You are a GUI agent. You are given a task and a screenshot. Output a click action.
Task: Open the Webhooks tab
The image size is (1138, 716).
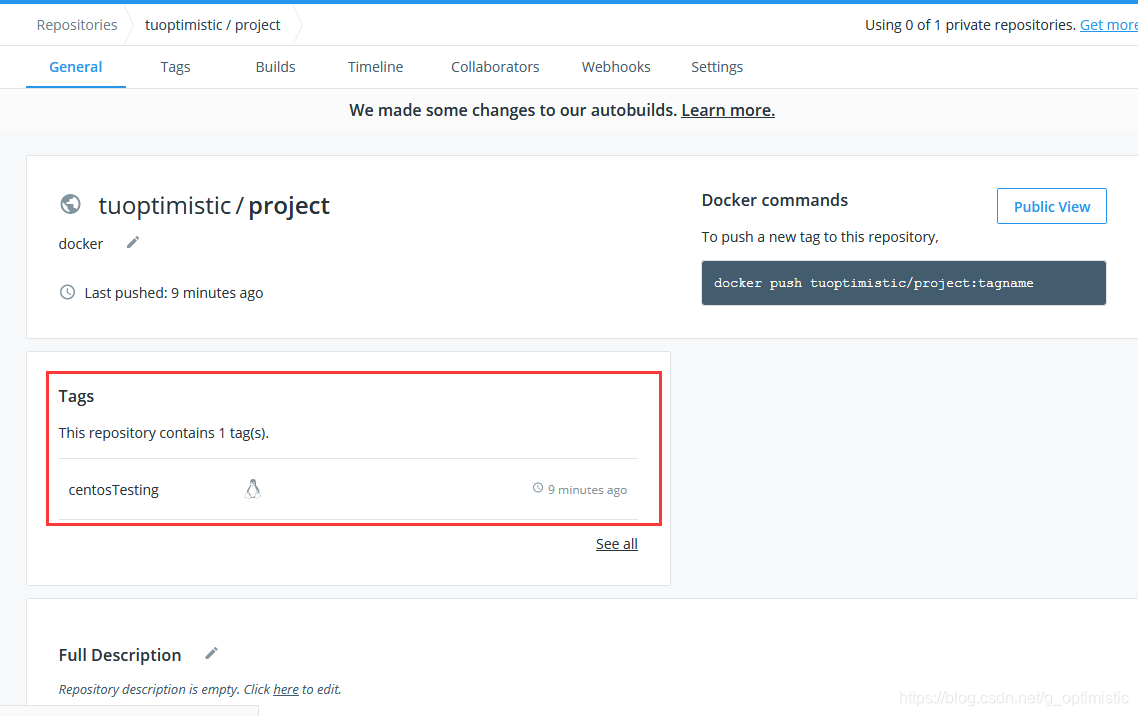616,67
